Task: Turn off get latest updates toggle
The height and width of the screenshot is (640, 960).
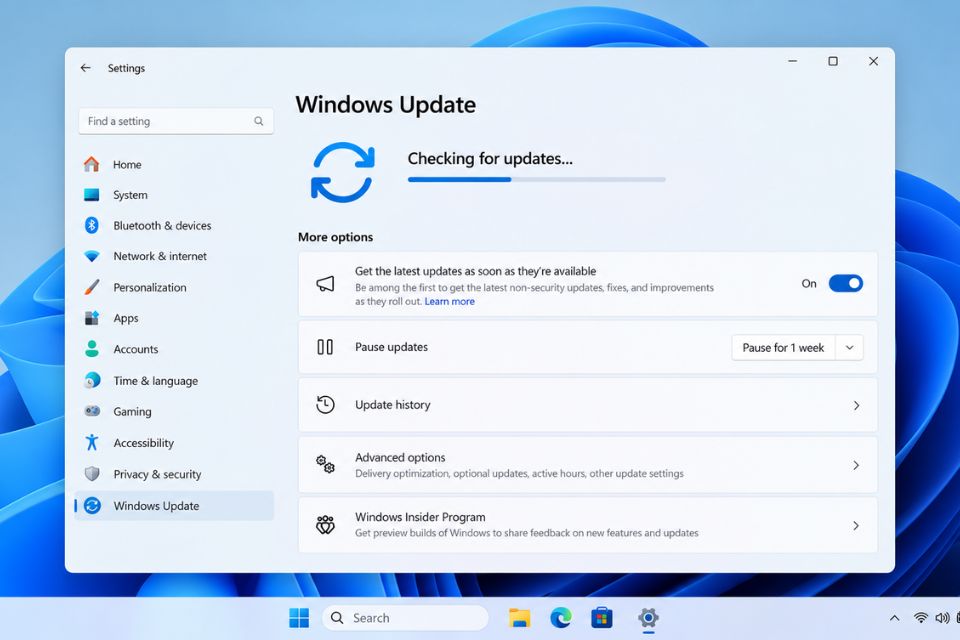Action: pos(846,284)
